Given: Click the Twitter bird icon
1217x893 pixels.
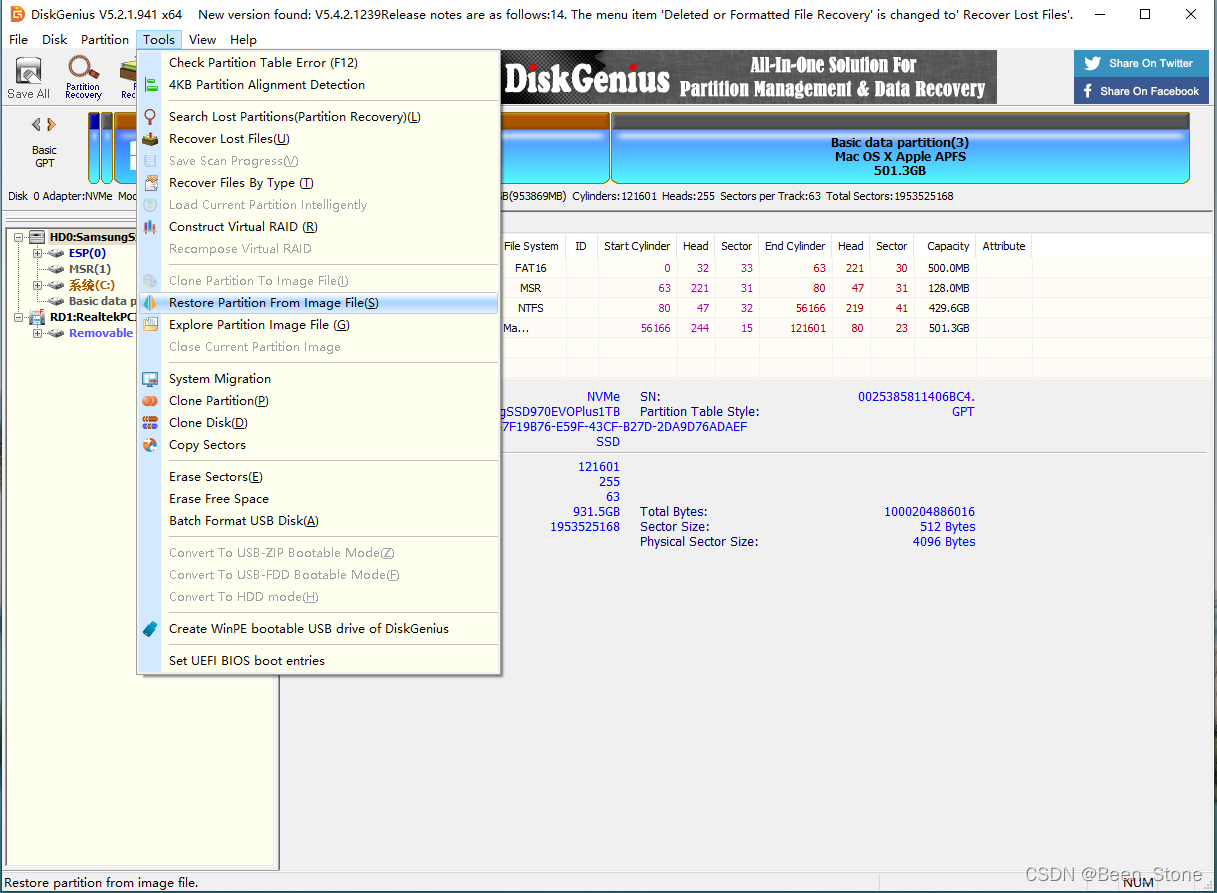Looking at the screenshot, I should click(1092, 63).
